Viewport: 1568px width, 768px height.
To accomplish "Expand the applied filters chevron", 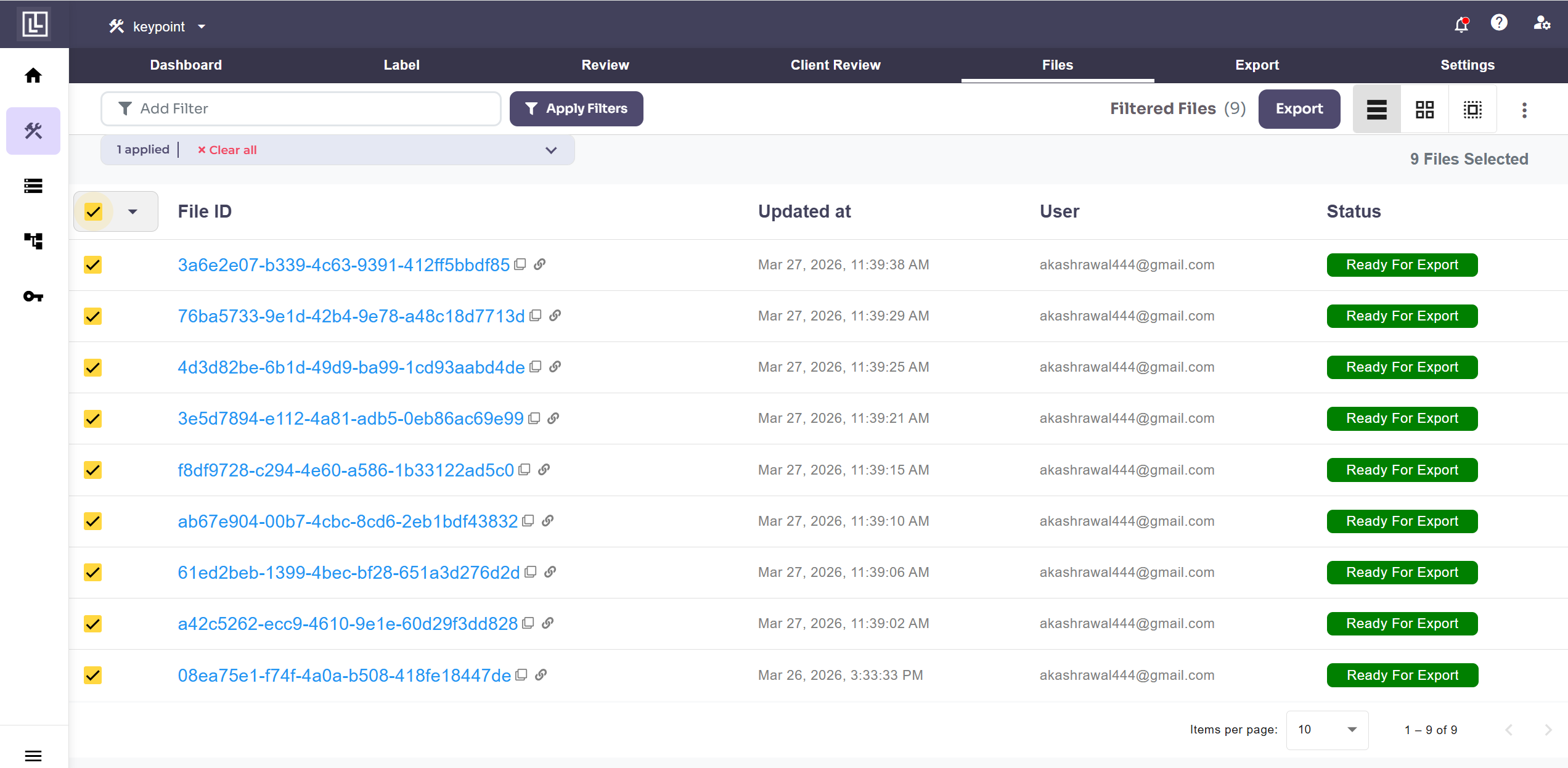I will pyautogui.click(x=551, y=150).
